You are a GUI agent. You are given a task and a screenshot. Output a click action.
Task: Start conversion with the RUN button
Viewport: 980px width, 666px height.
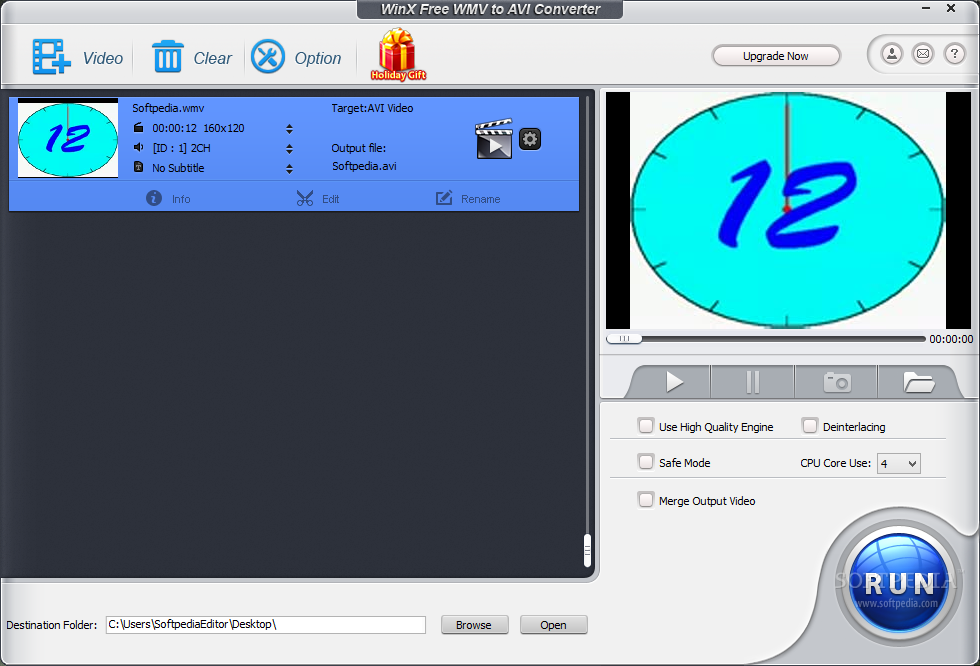tap(898, 584)
